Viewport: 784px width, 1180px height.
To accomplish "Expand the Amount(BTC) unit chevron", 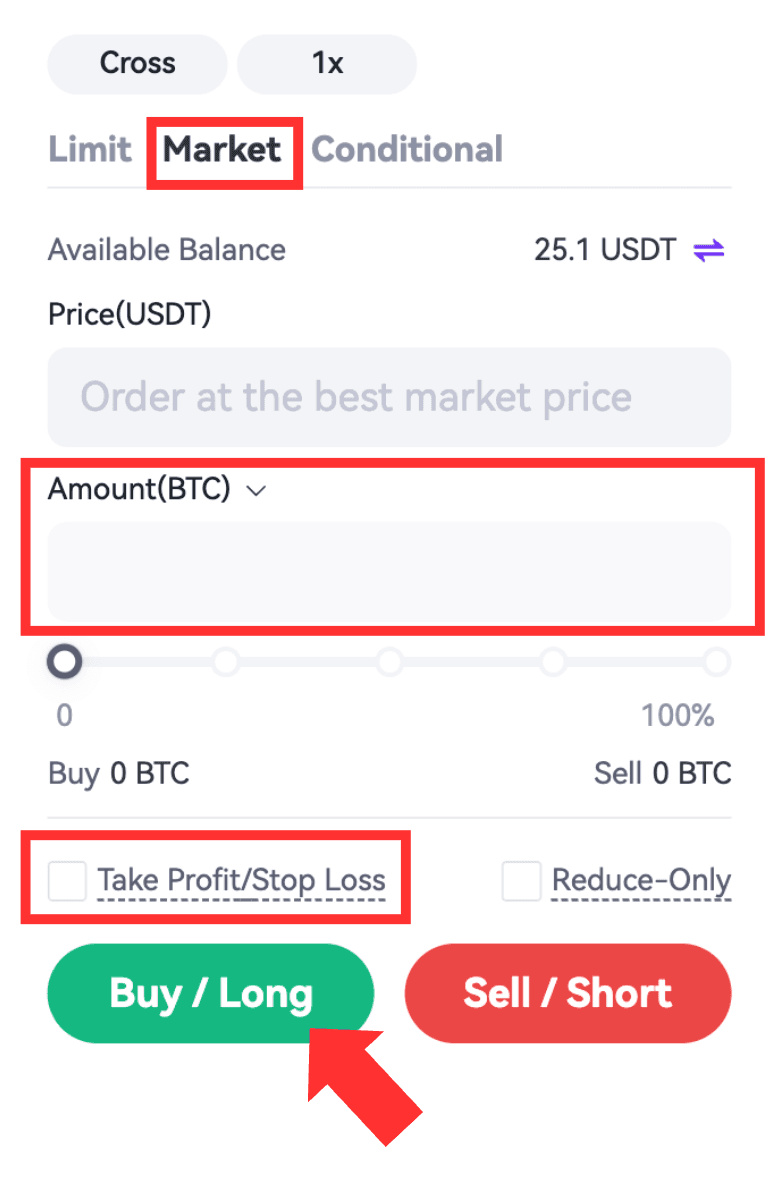I will point(256,490).
